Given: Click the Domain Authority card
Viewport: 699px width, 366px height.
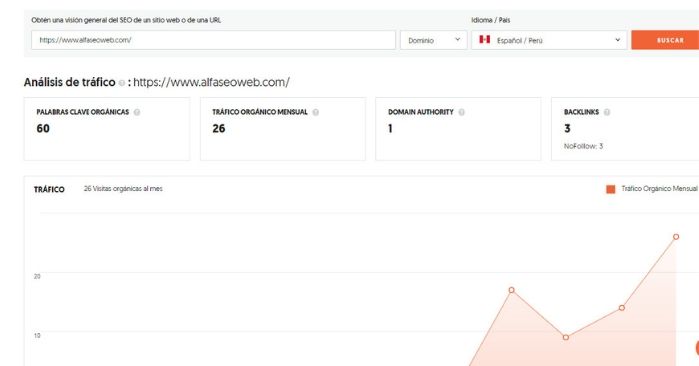Looking at the screenshot, I should coord(458,129).
